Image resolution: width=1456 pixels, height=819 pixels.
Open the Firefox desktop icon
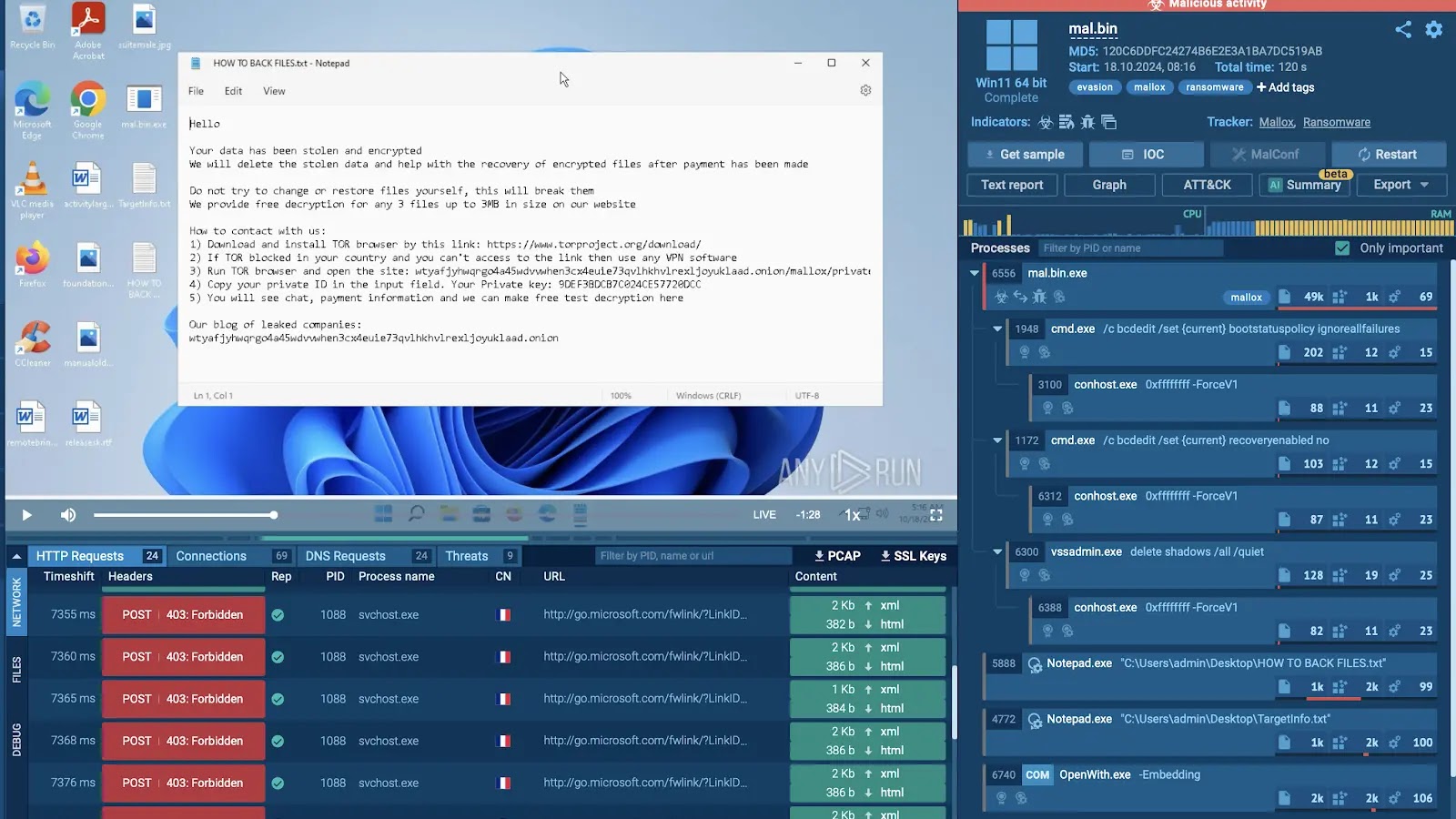[32, 265]
